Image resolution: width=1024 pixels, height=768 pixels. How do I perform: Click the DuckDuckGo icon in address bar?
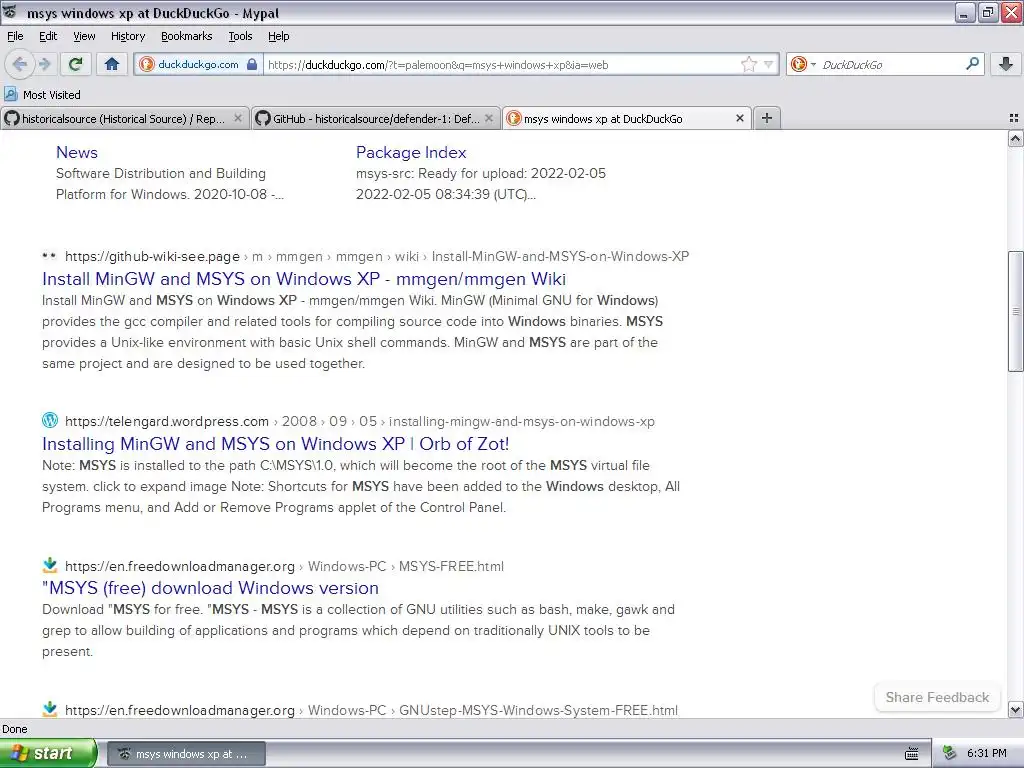[x=147, y=64]
